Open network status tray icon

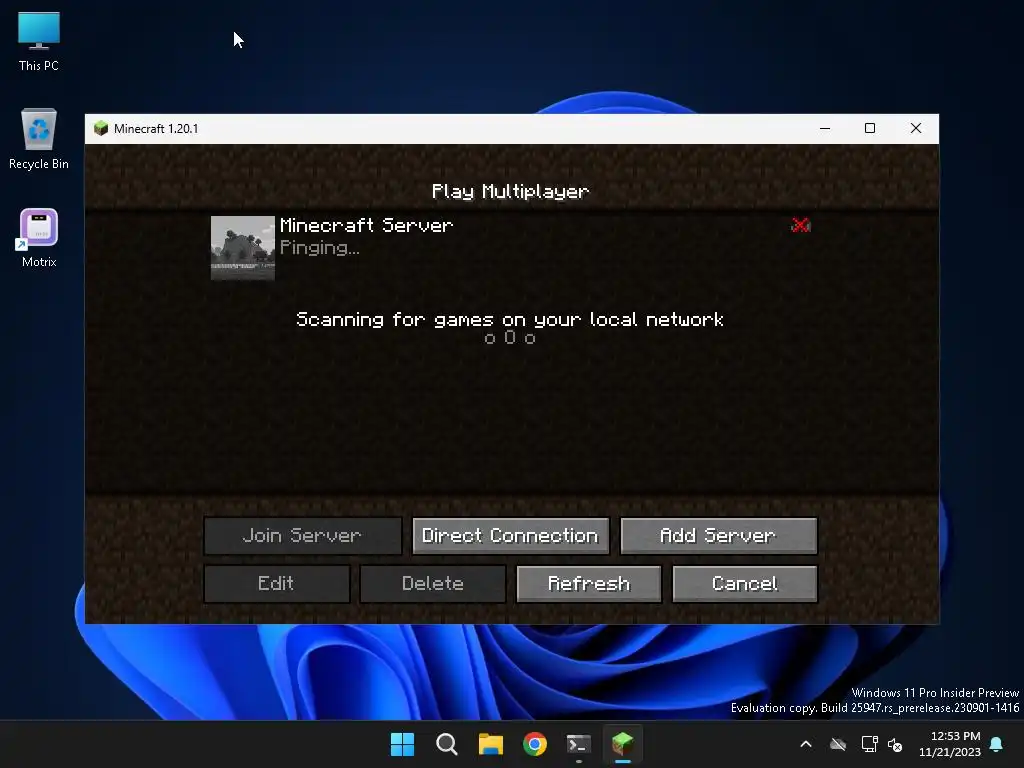coord(869,744)
